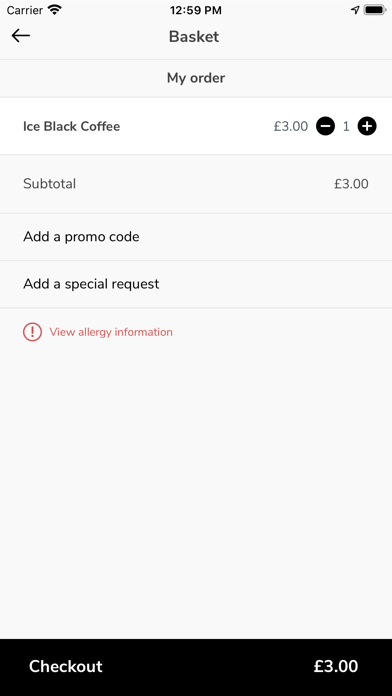The width and height of the screenshot is (392, 696).
Task: Tap the red allergy warning icon
Action: point(32,332)
